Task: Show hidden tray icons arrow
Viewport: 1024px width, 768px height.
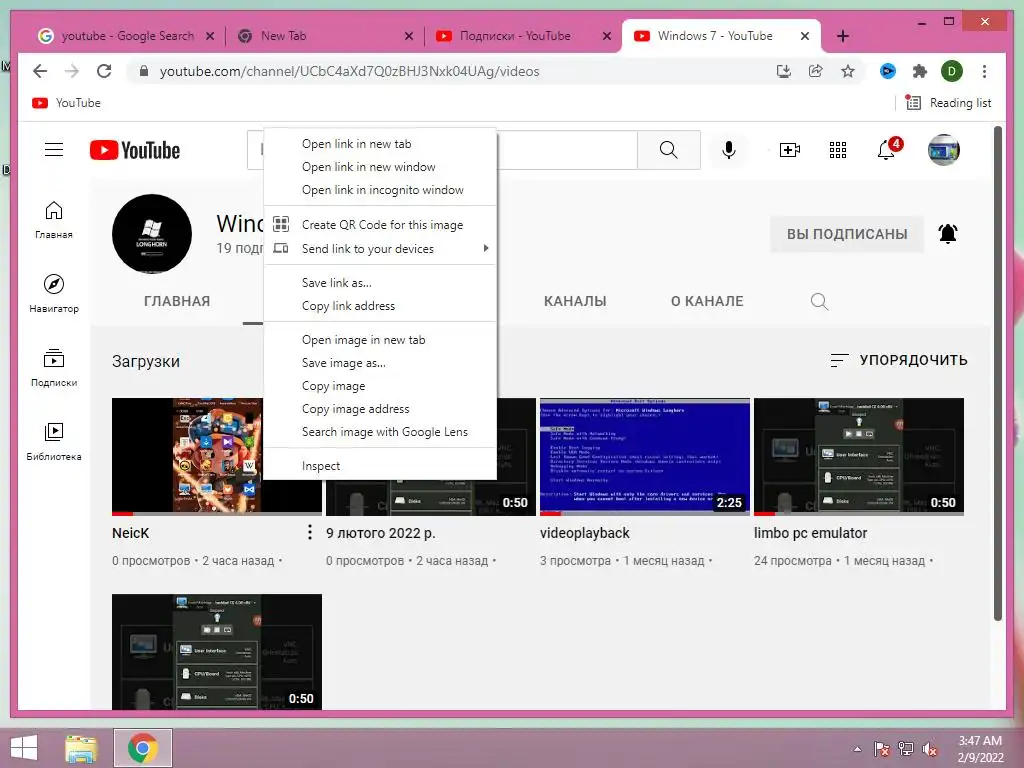Action: [857, 749]
